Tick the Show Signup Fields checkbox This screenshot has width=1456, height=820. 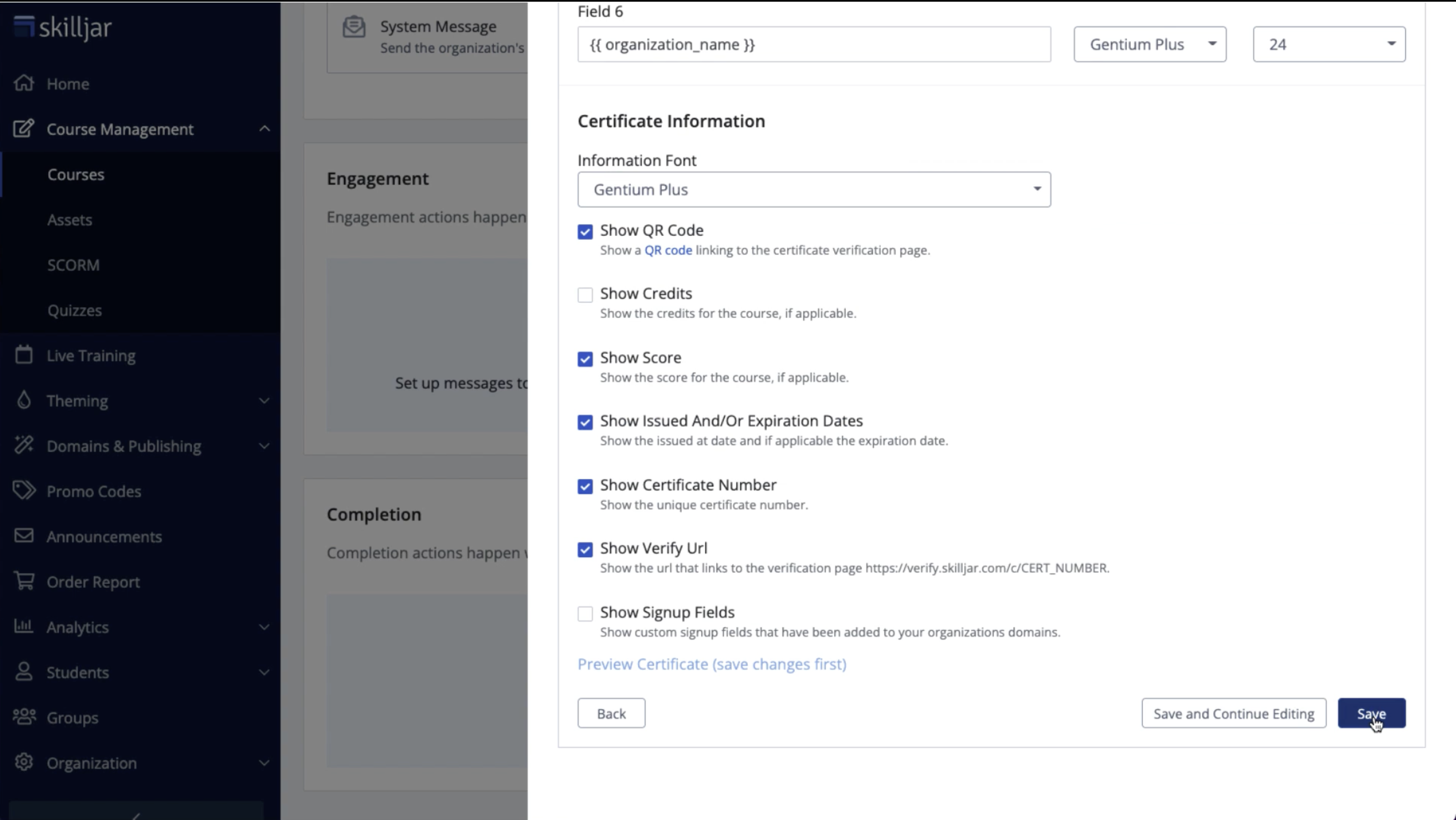585,614
